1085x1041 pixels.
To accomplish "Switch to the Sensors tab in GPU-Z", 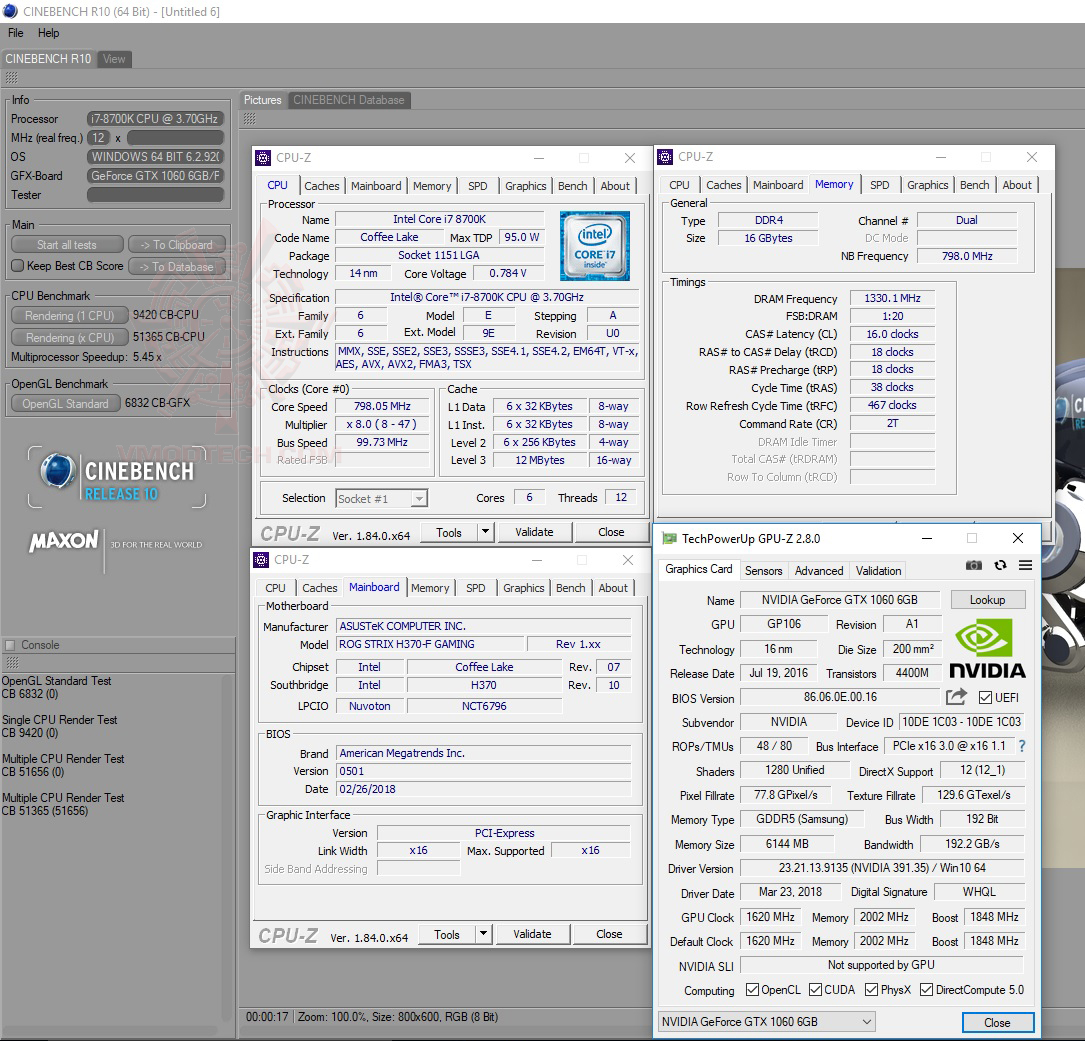I will click(x=763, y=570).
